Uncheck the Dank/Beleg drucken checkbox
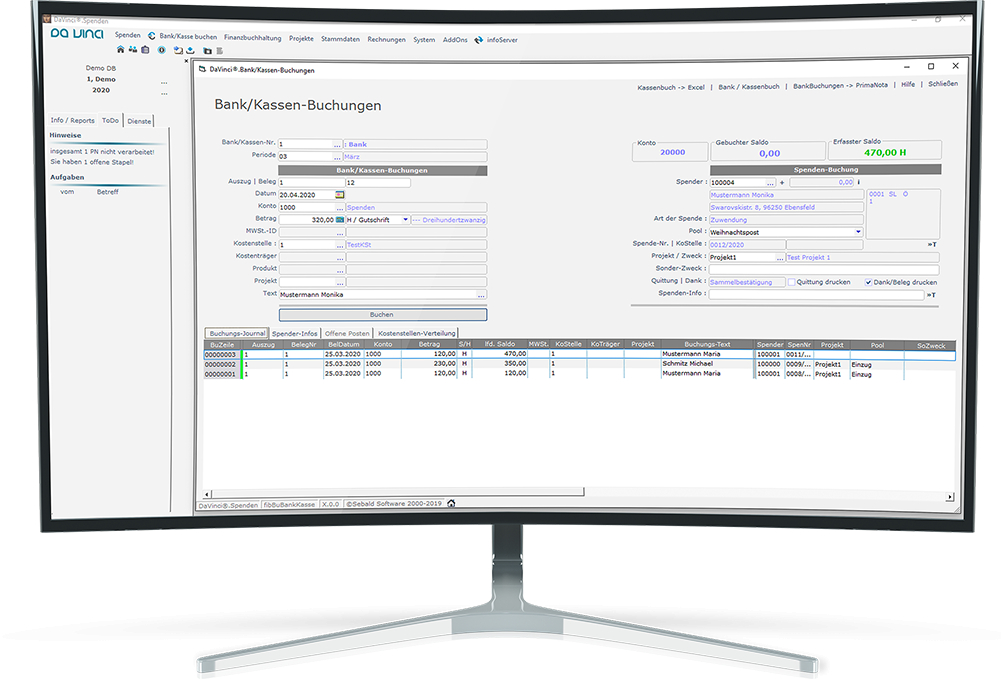This screenshot has width=1001, height=679. click(x=868, y=282)
